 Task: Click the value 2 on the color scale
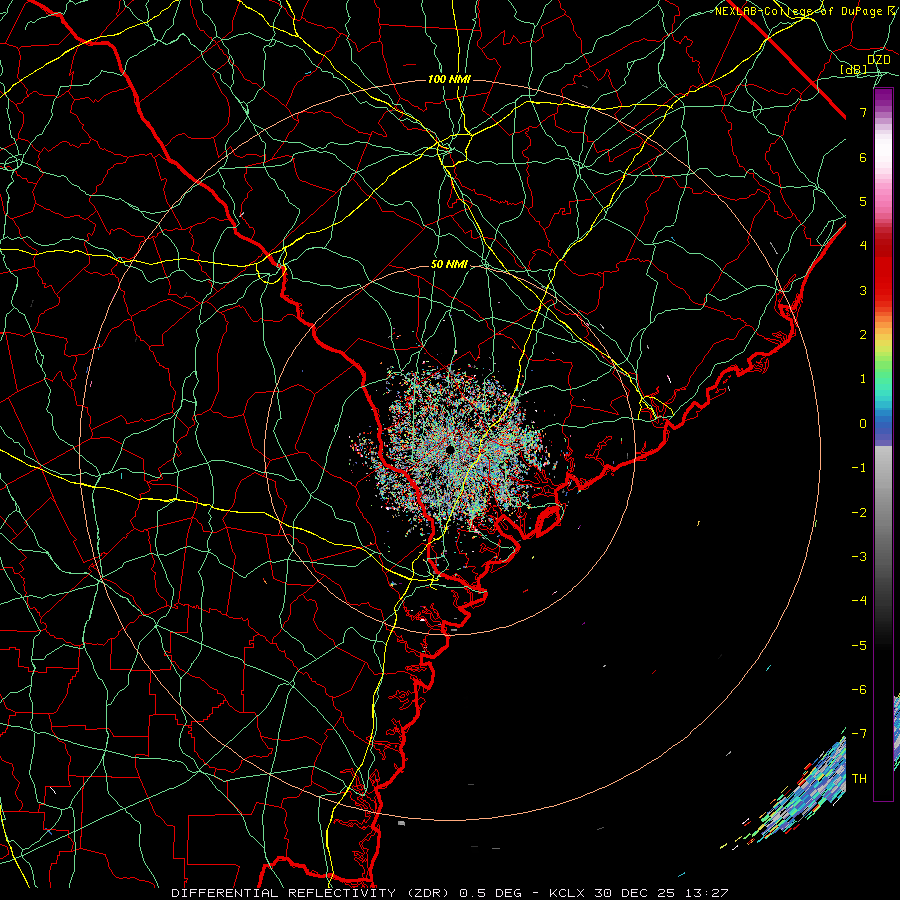(863, 335)
